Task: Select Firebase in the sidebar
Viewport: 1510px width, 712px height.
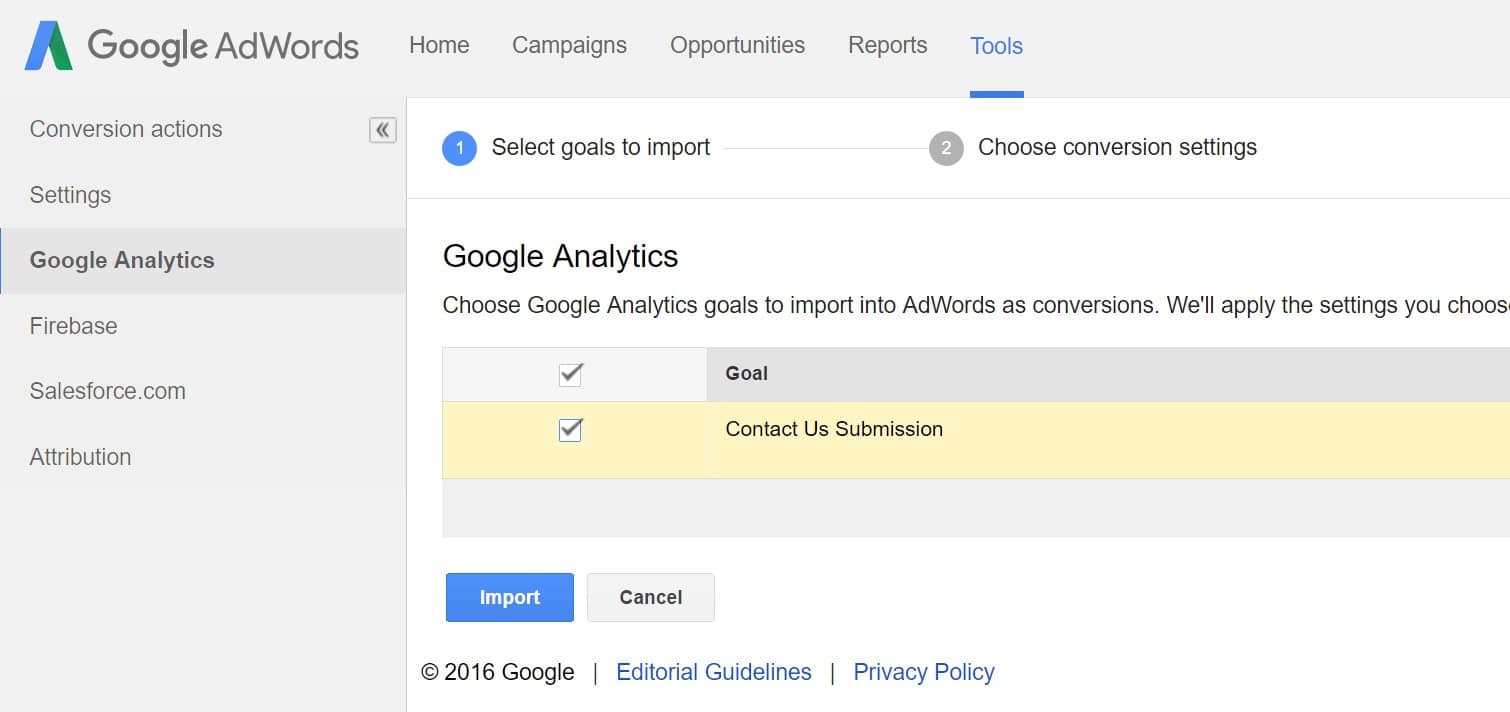Action: click(73, 325)
